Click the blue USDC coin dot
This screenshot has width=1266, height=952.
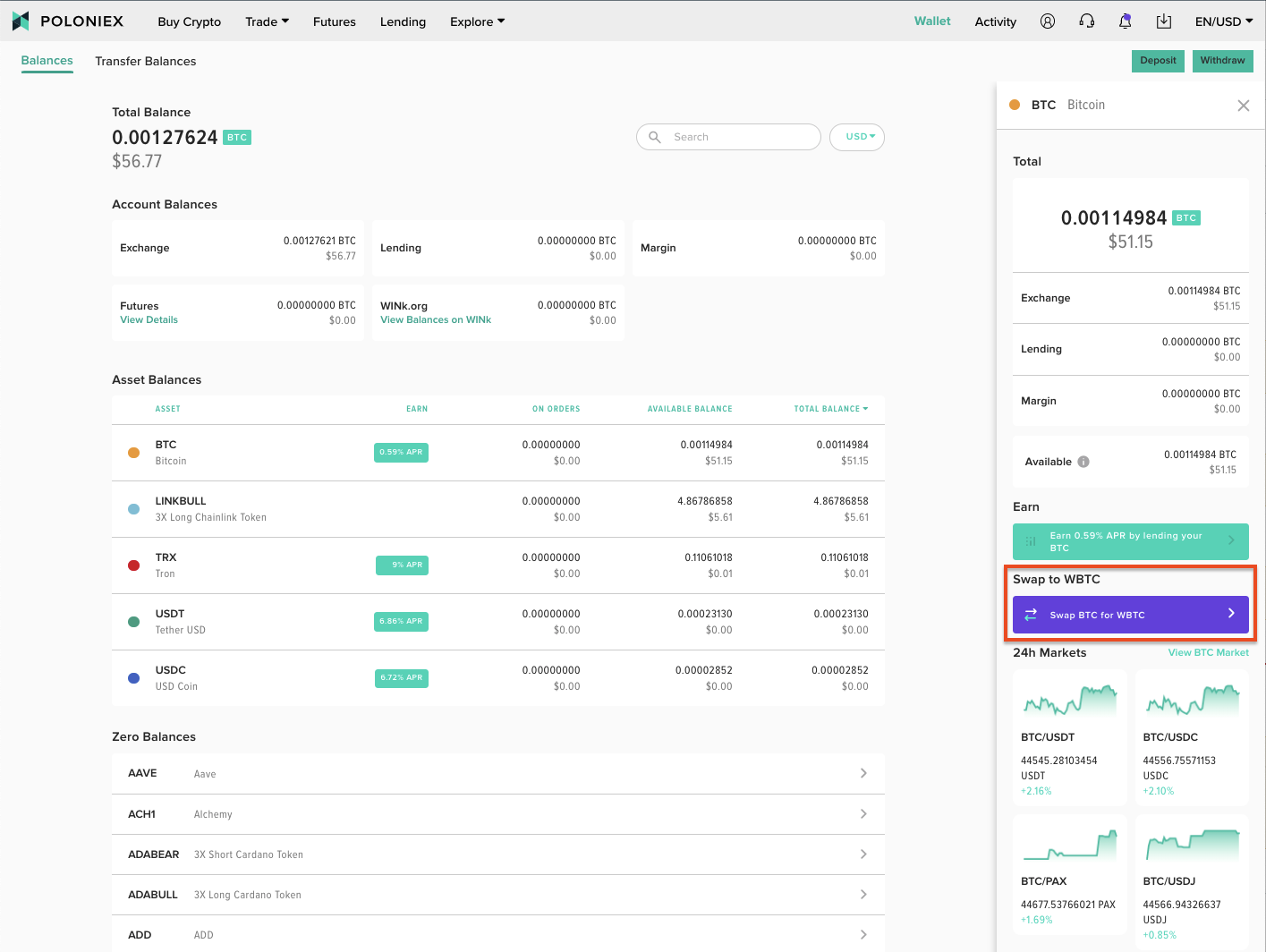pos(133,678)
